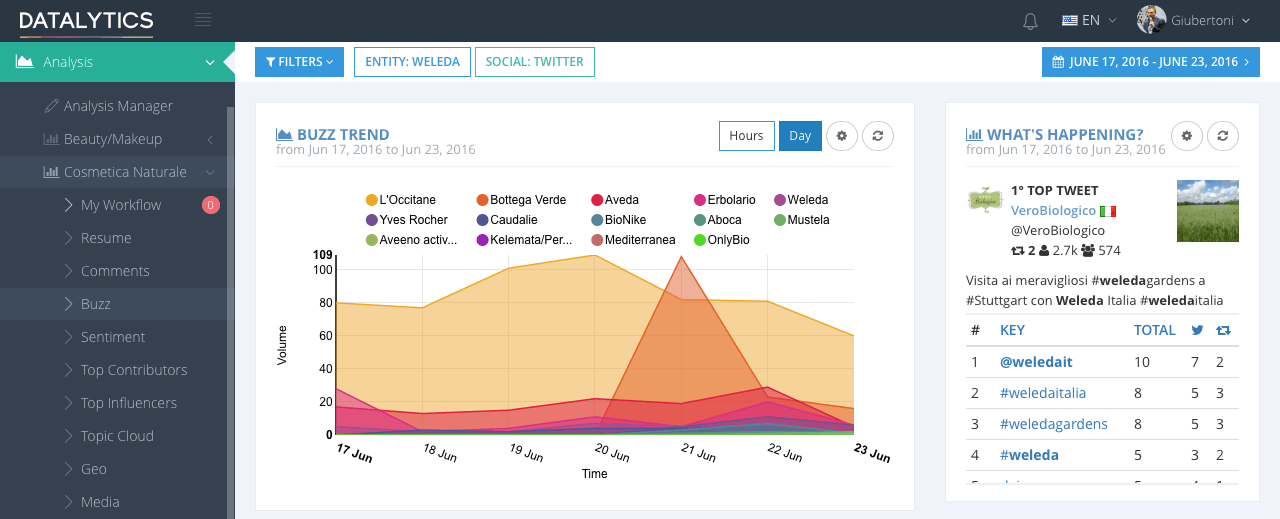The image size is (1280, 519).
Task: Toggle Kelemata/Per... legend entry
Action: [523, 240]
